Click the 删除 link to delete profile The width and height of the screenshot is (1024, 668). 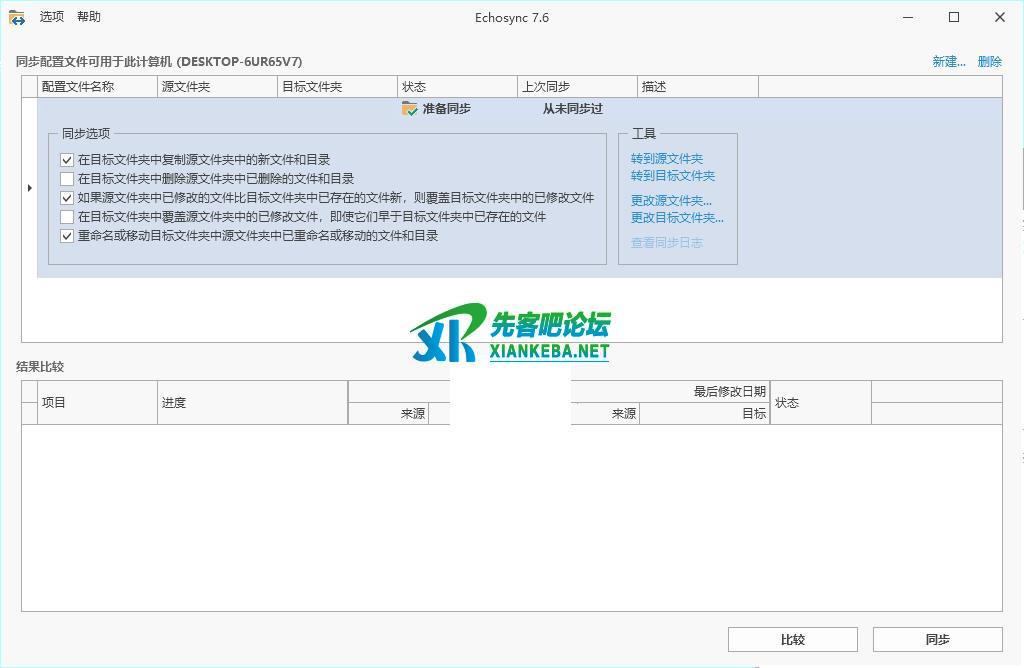(989, 62)
